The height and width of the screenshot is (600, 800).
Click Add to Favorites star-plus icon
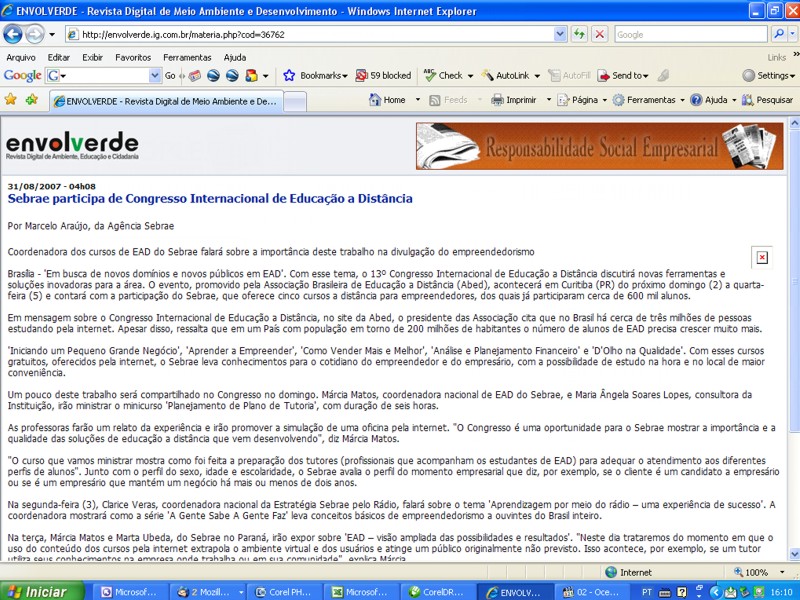tap(31, 100)
